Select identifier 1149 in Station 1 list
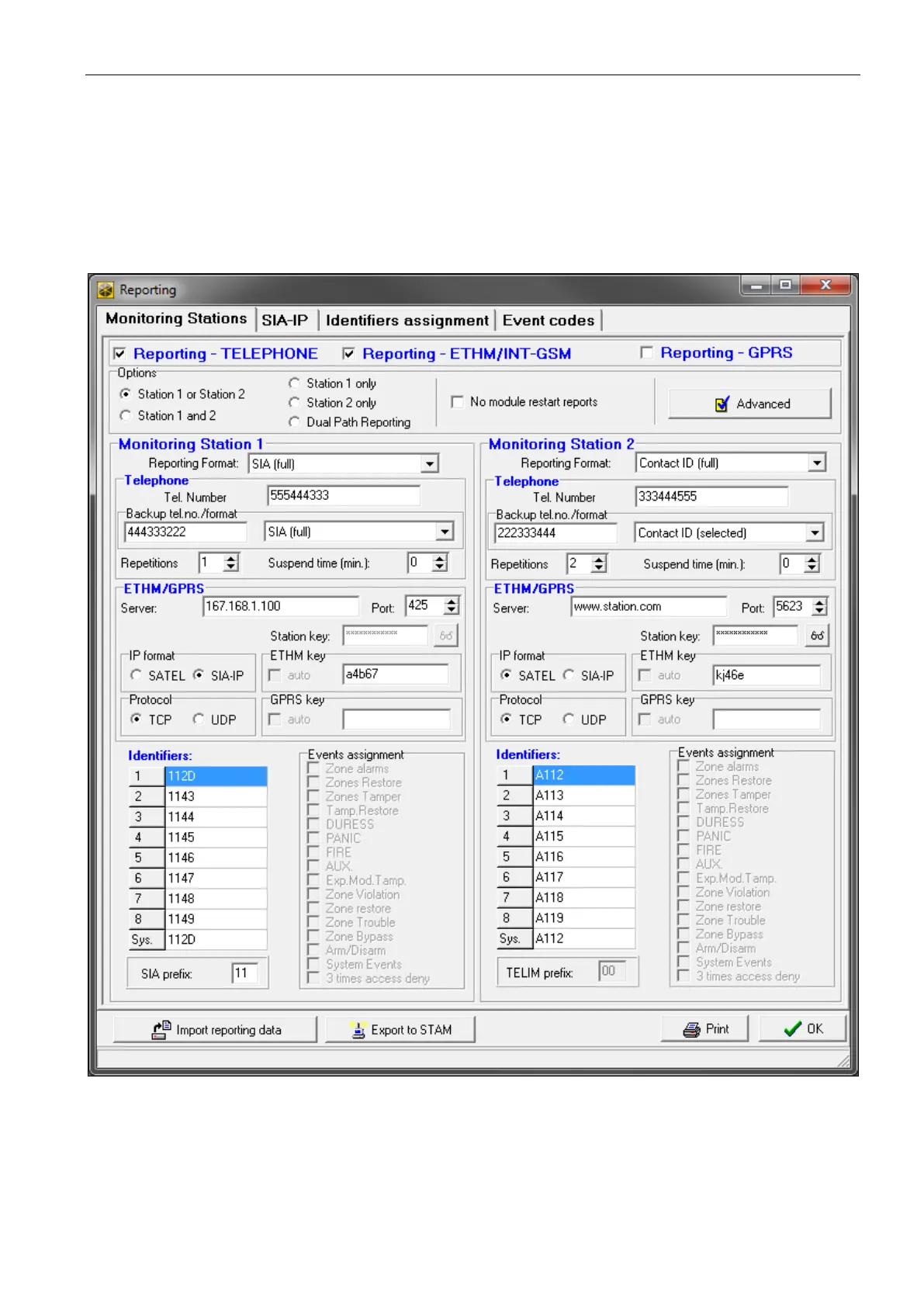Screen dimensions: 924x1307 216,919
